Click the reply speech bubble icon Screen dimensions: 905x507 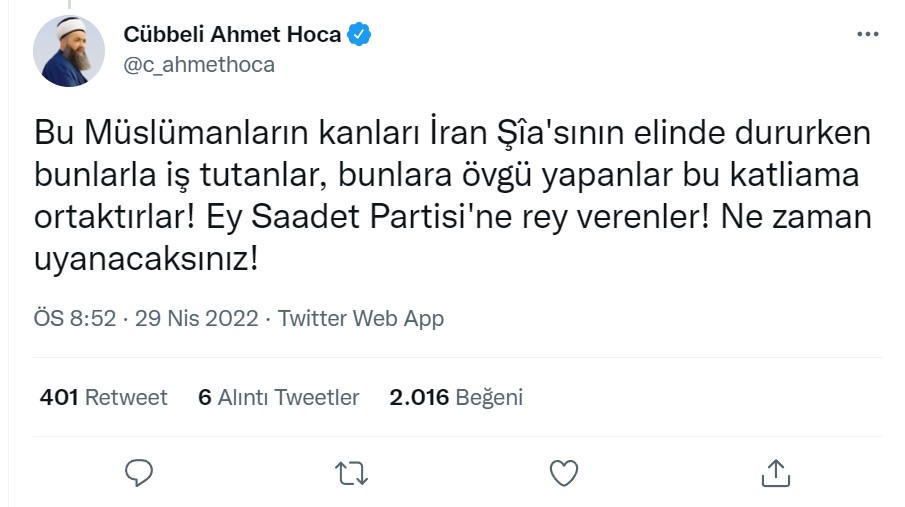[x=141, y=472]
